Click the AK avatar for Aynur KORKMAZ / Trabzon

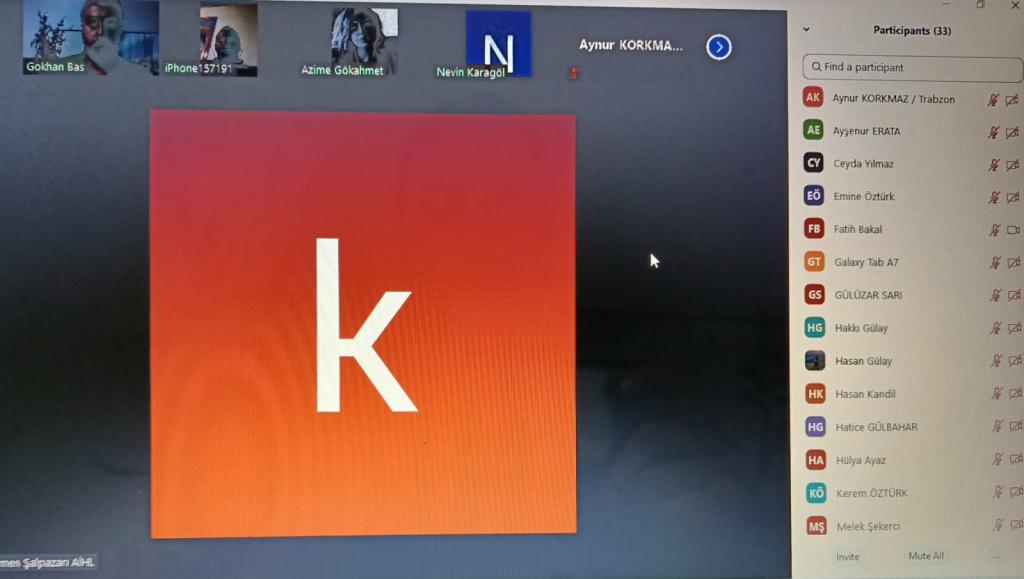(x=812, y=98)
